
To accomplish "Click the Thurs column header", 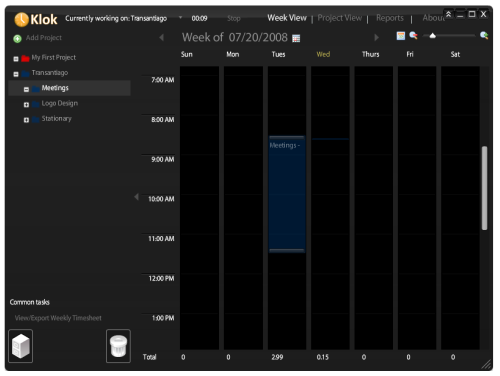I will click(371, 54).
